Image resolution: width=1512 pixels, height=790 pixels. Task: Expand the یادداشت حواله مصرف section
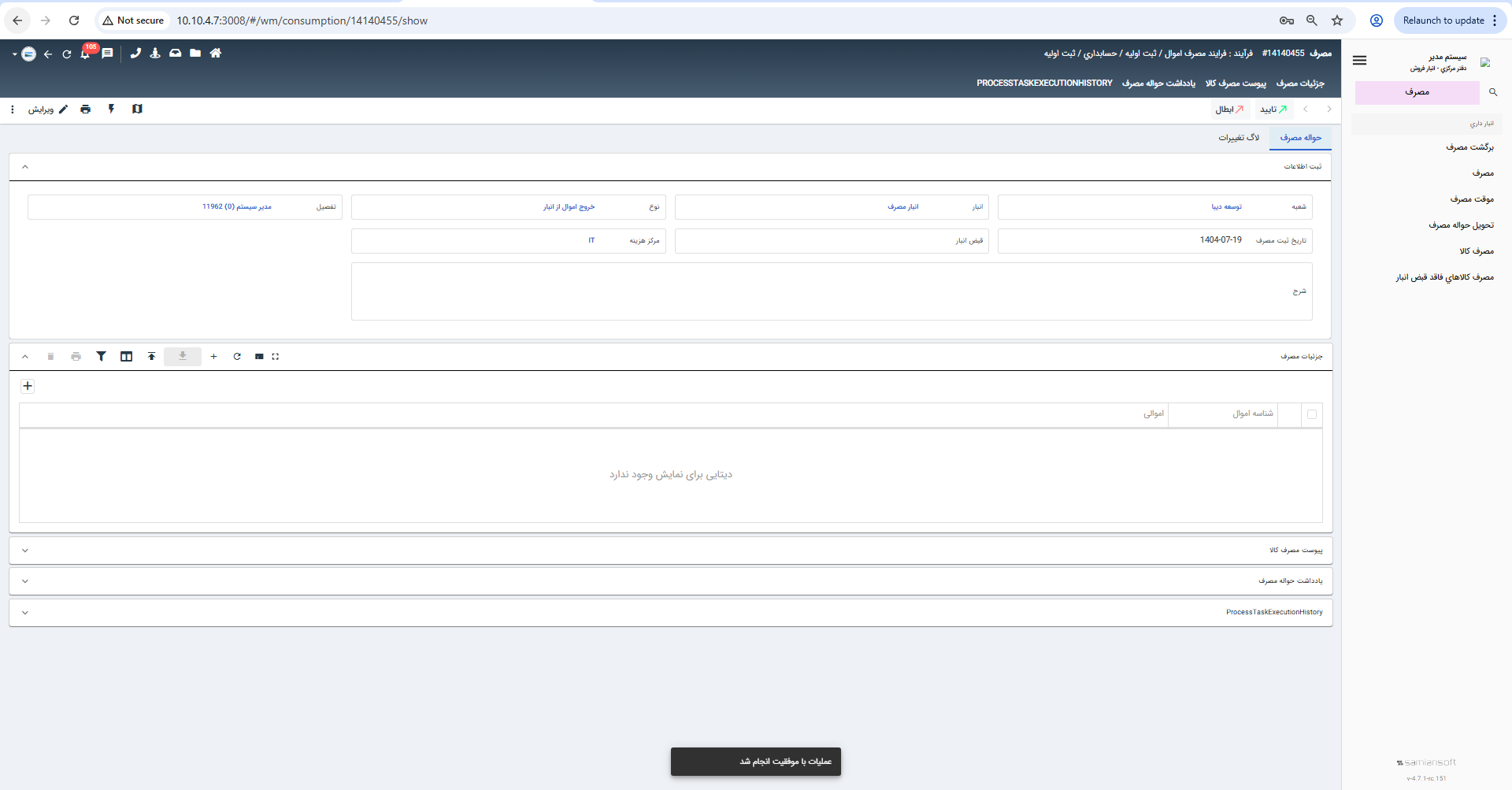25,581
